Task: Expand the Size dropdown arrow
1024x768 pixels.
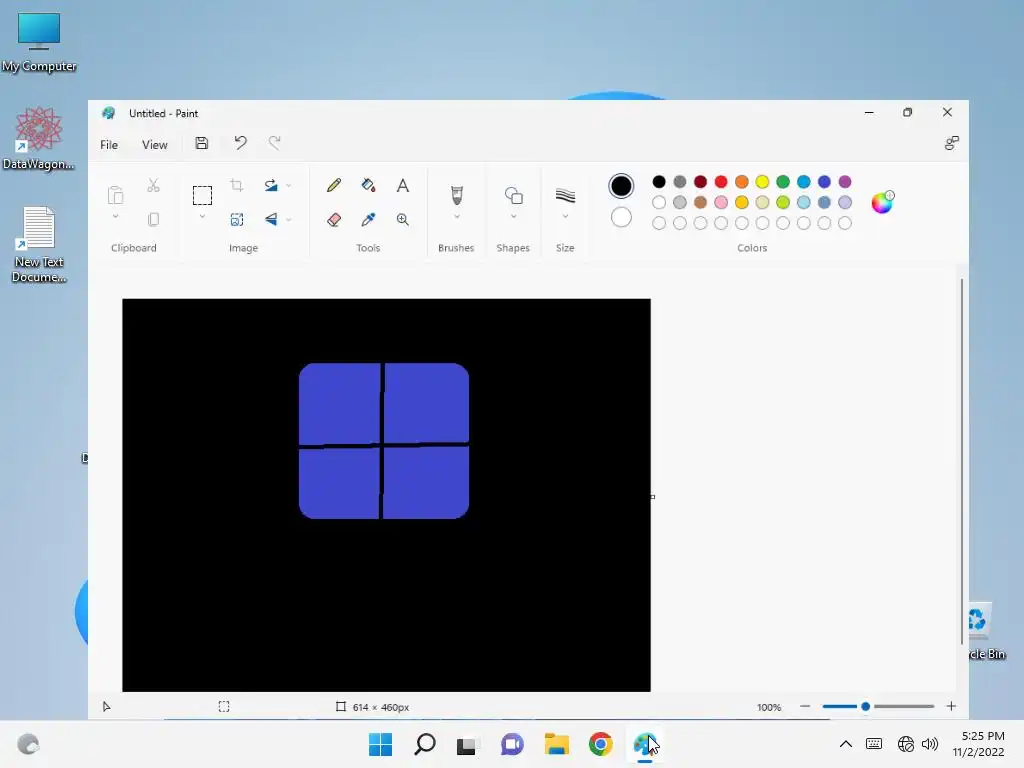Action: 565,217
